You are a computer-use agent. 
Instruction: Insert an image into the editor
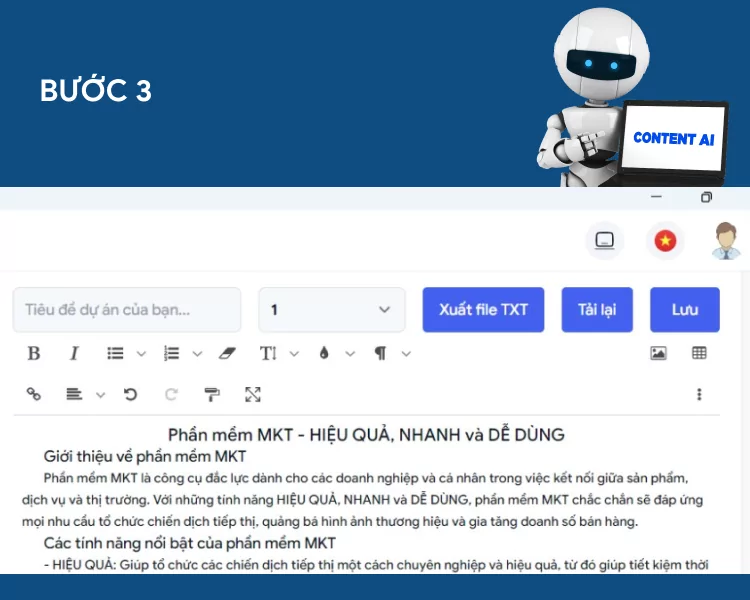[659, 353]
